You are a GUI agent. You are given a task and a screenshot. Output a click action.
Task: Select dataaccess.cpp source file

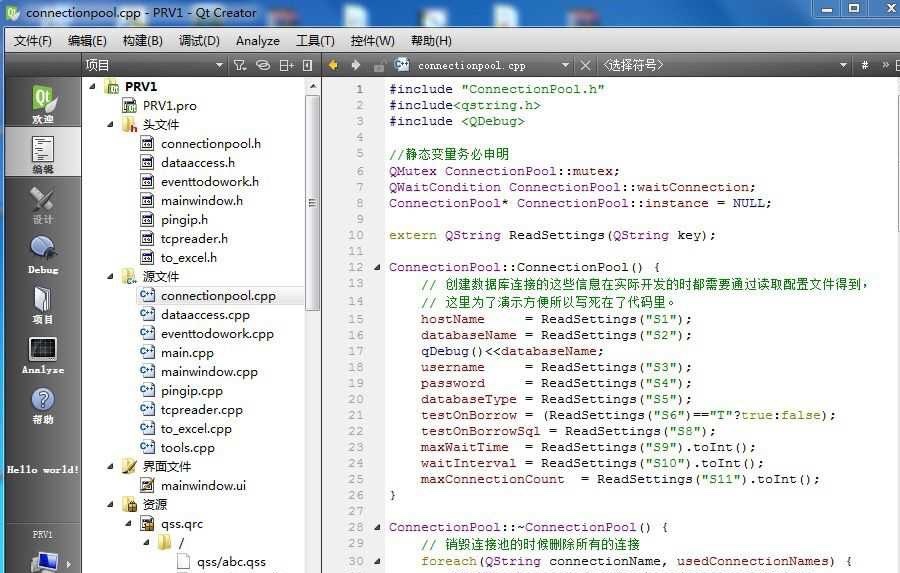205,315
